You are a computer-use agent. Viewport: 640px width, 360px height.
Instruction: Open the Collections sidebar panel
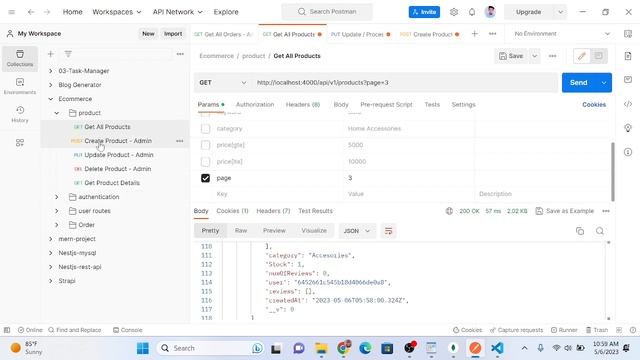(20, 58)
